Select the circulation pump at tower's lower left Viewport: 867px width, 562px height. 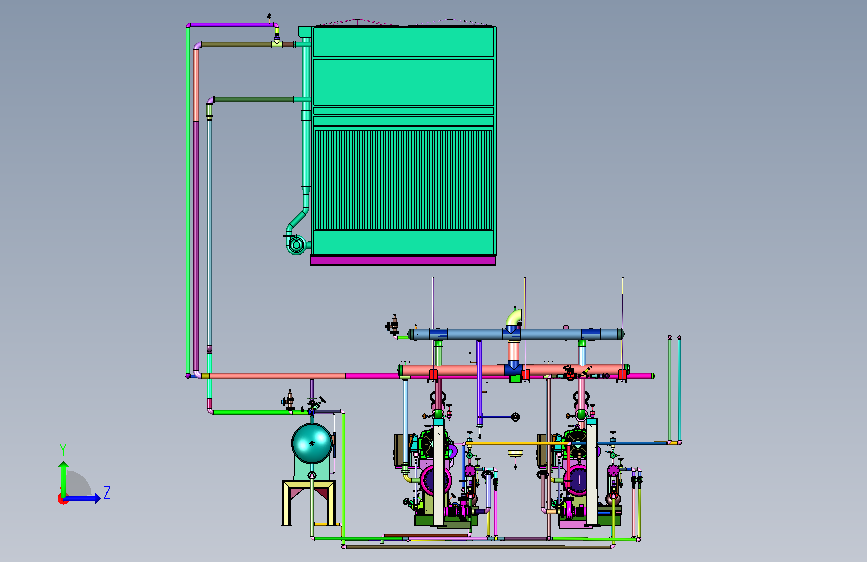(295, 243)
